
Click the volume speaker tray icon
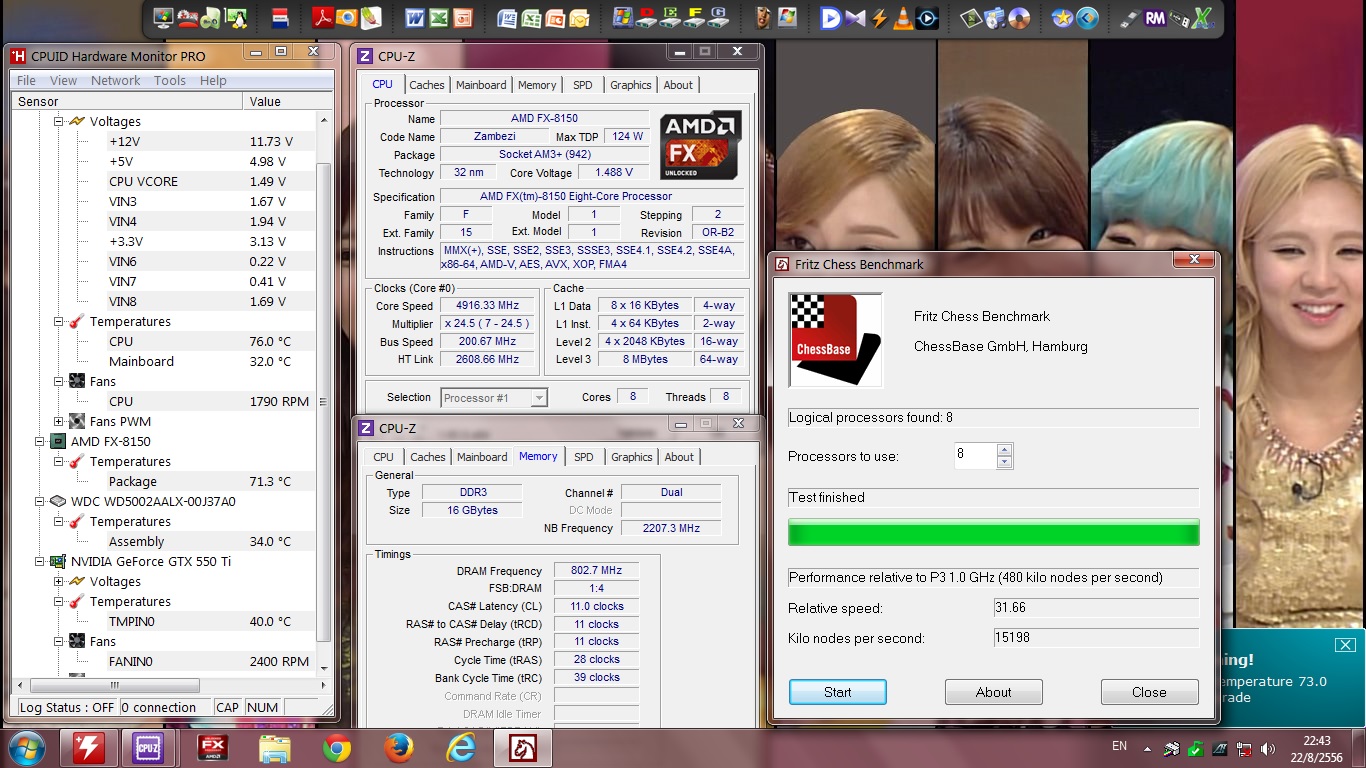pyautogui.click(x=1270, y=748)
